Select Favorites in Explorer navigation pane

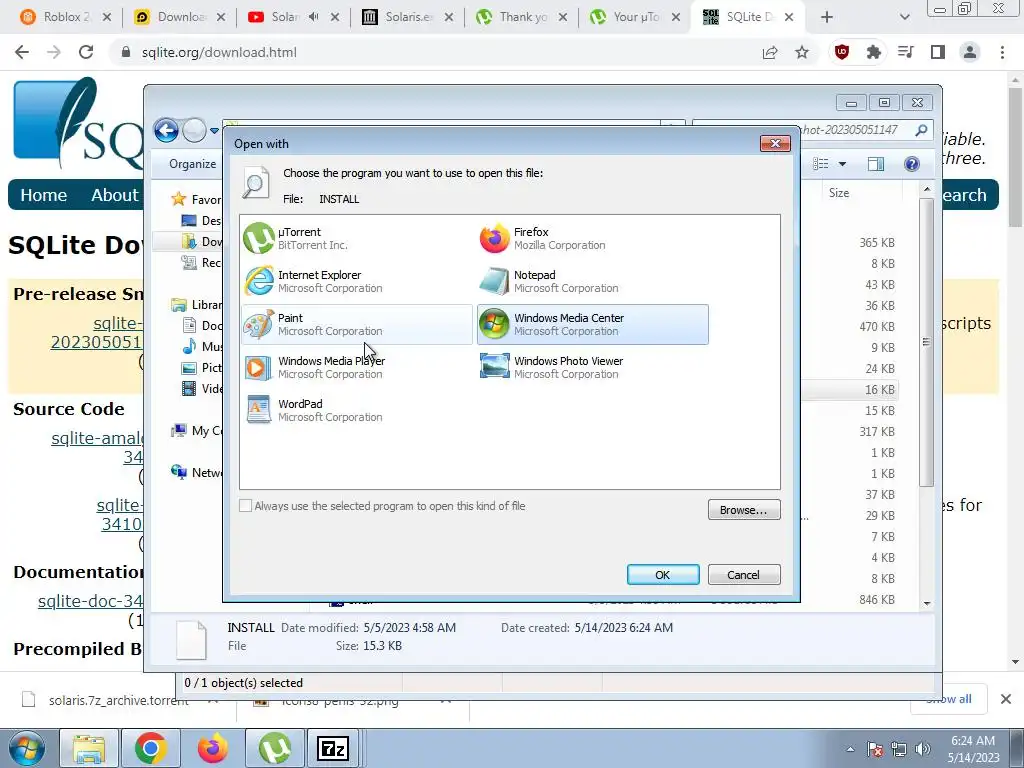(x=197, y=199)
